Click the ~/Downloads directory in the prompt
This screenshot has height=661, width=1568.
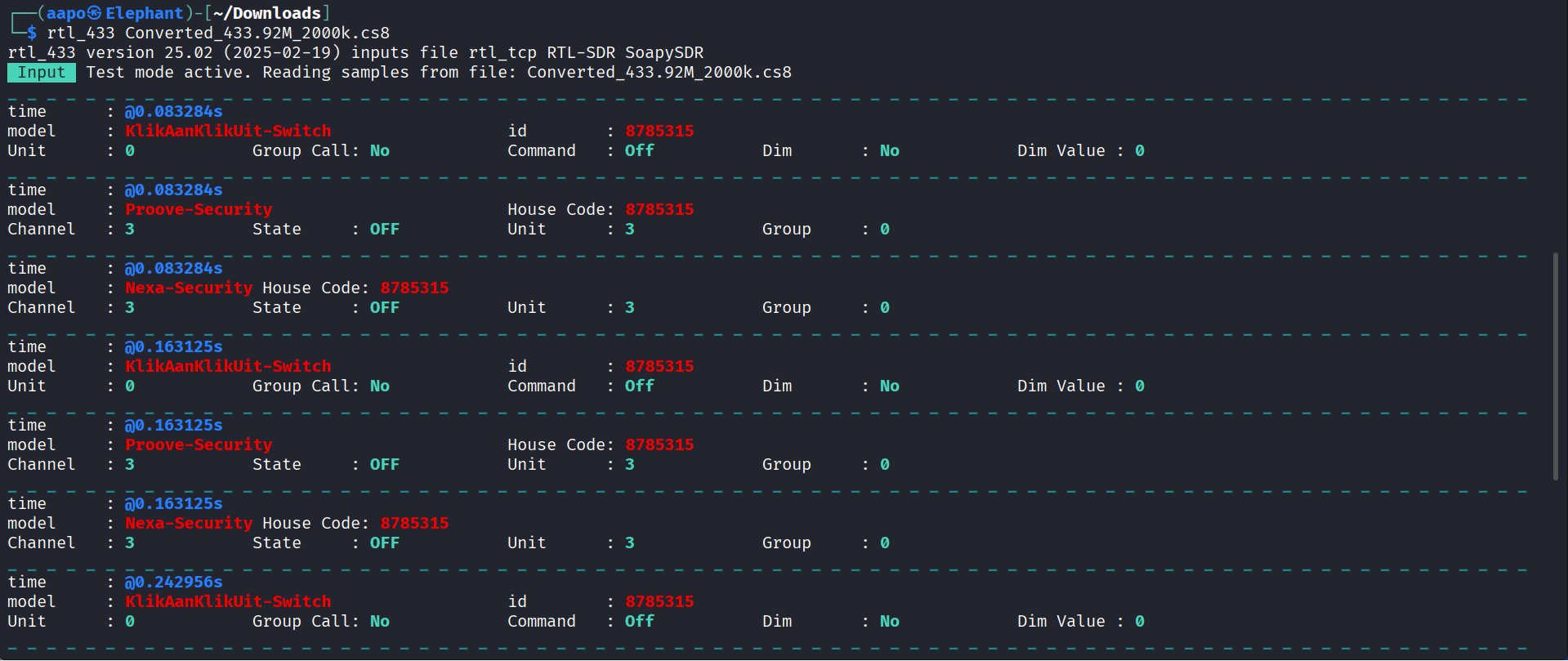tap(267, 13)
